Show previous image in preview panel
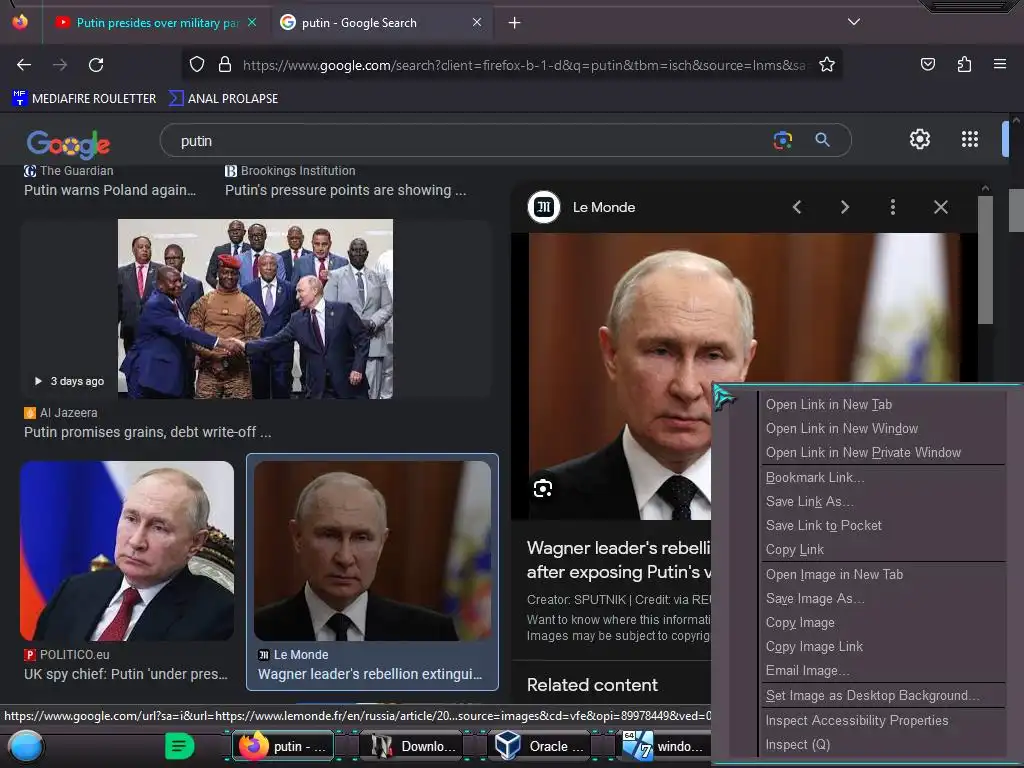The width and height of the screenshot is (1024, 768). (797, 207)
